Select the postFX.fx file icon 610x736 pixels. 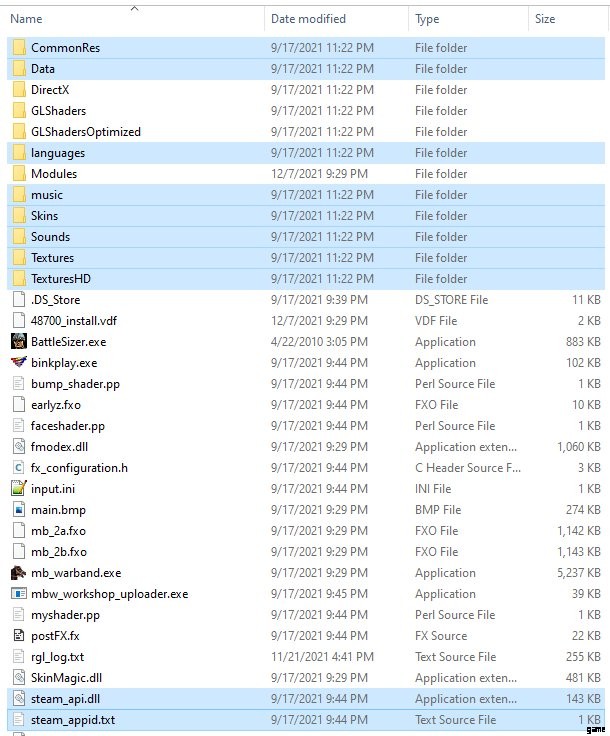point(18,636)
